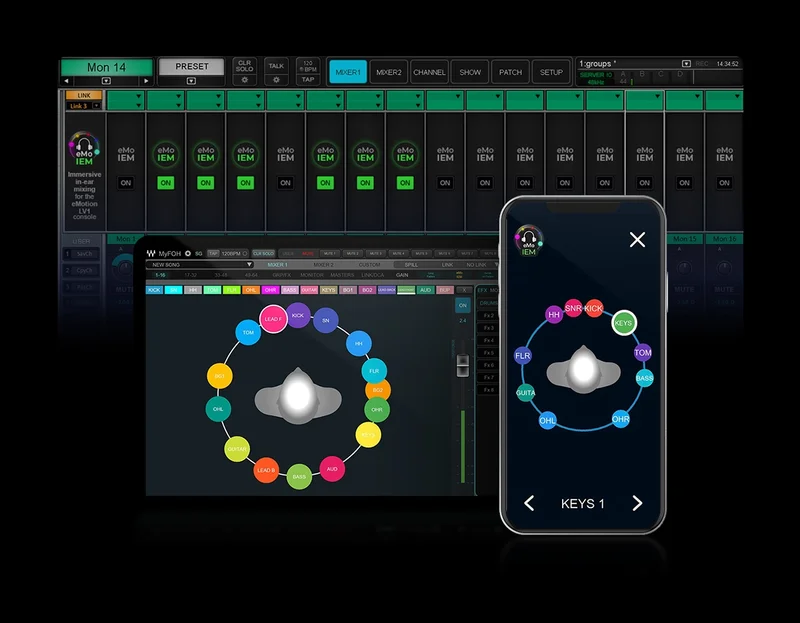Go to next channel after KEYS 1 on phone
Image resolution: width=800 pixels, height=623 pixels.
point(637,504)
